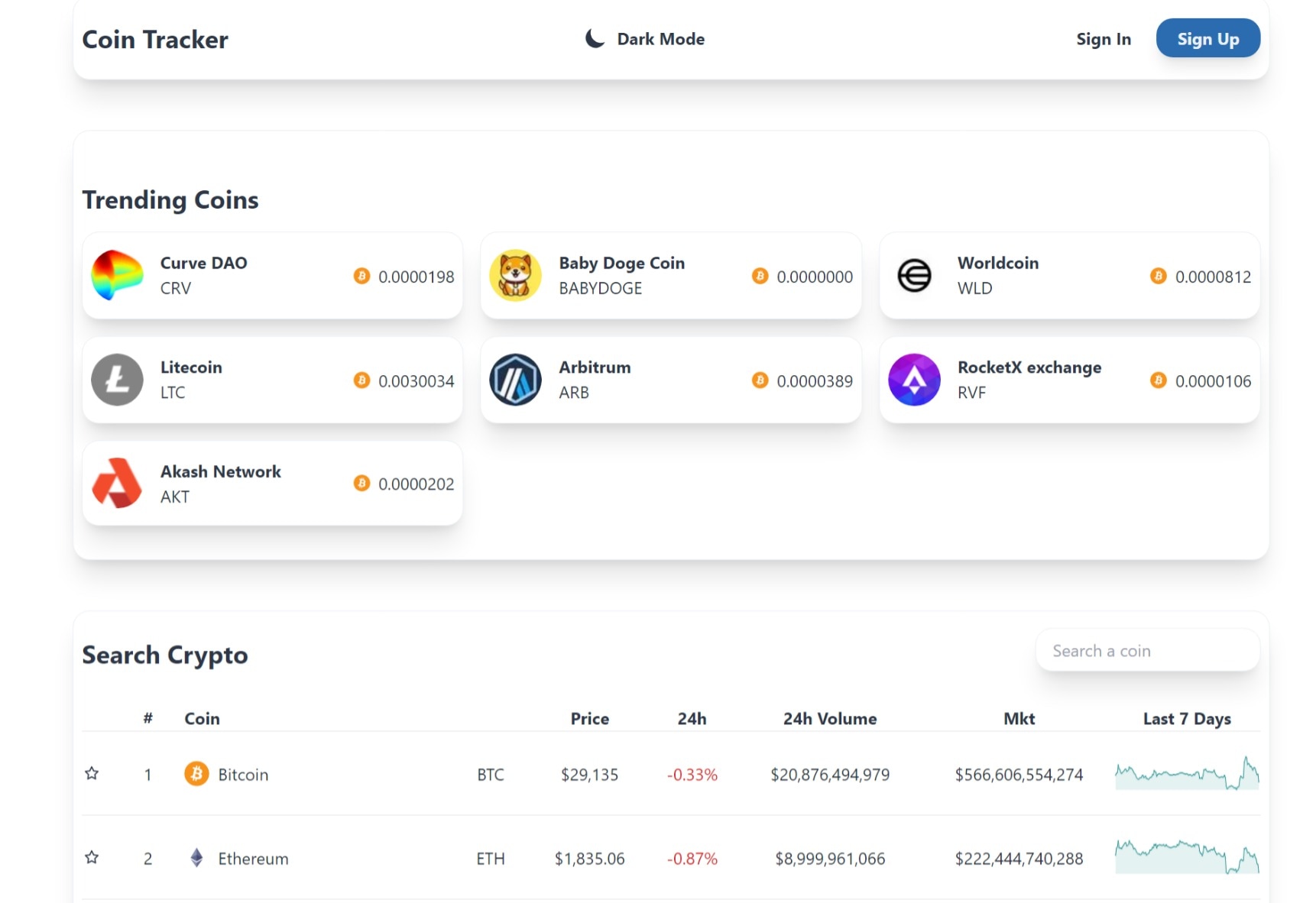1316x903 pixels.
Task: Click the Akash Network red logo
Action: point(117,483)
